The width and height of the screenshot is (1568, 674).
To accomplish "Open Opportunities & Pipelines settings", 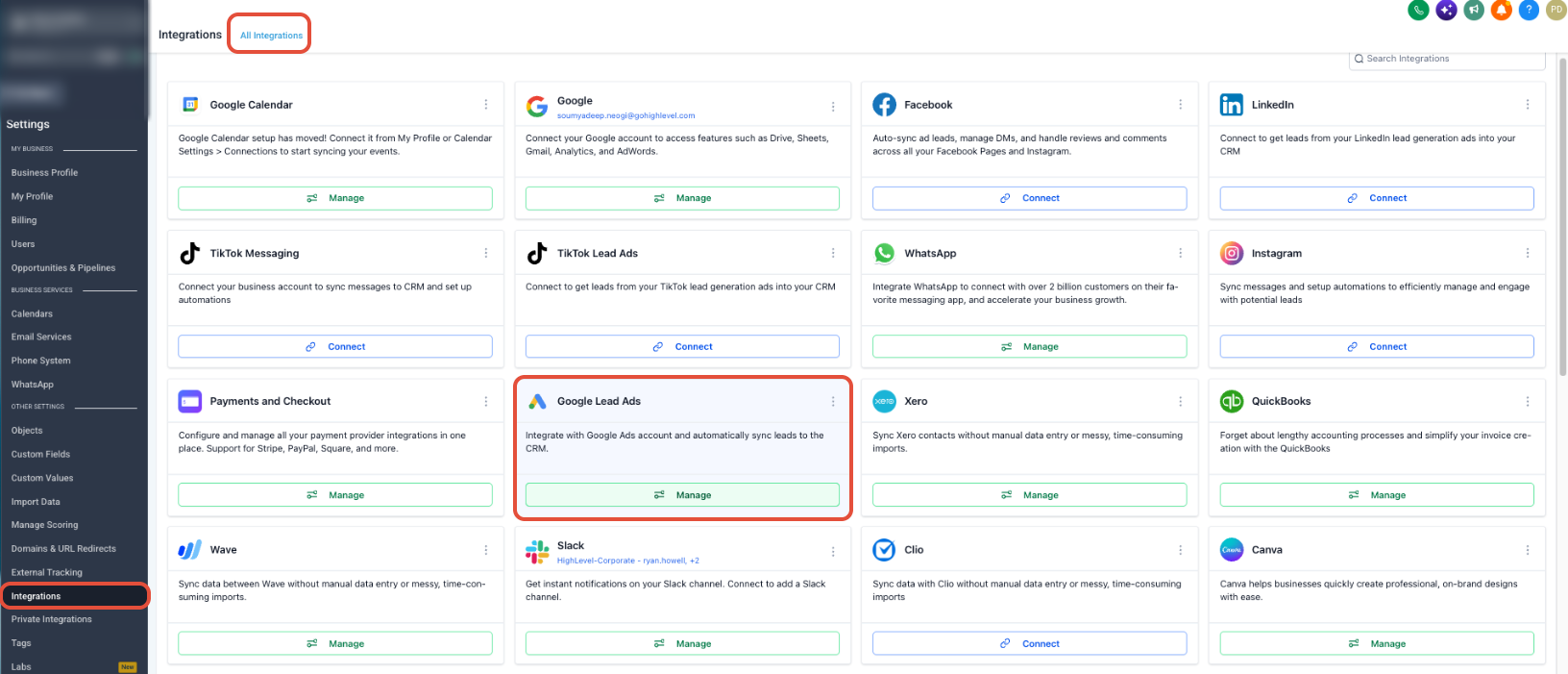I will tap(63, 268).
